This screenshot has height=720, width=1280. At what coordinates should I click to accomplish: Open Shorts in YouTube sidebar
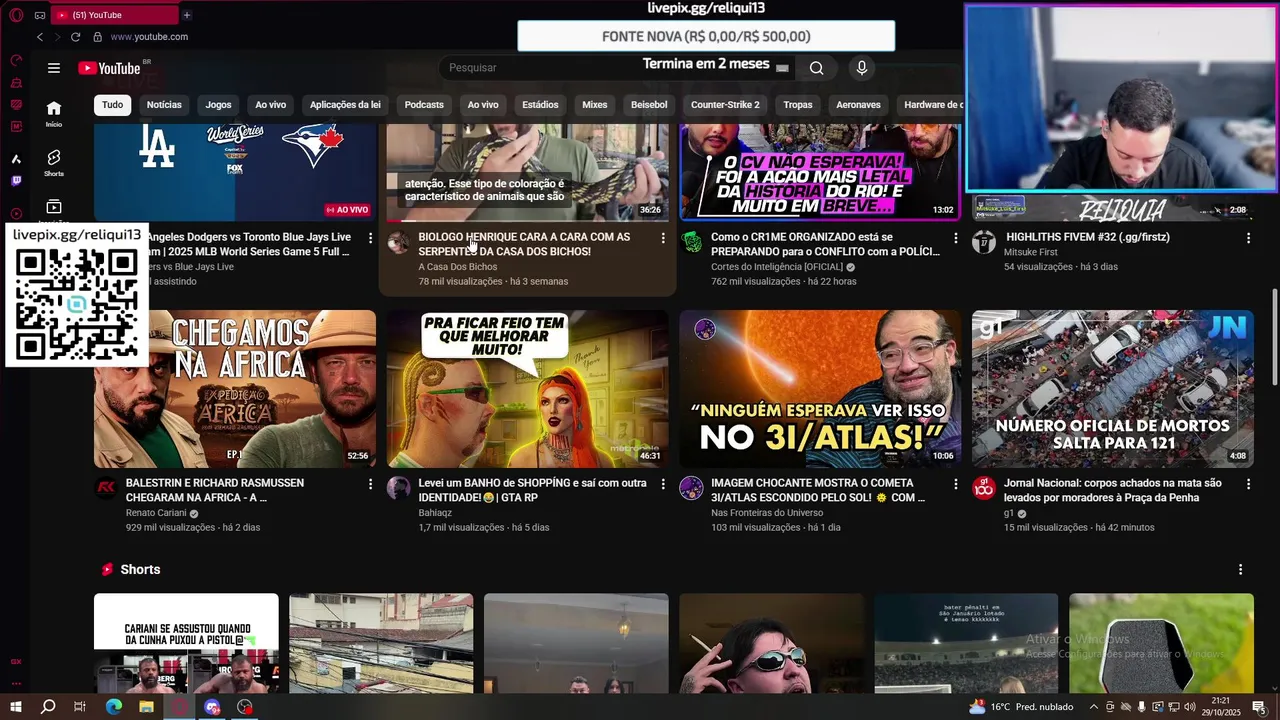[54, 163]
